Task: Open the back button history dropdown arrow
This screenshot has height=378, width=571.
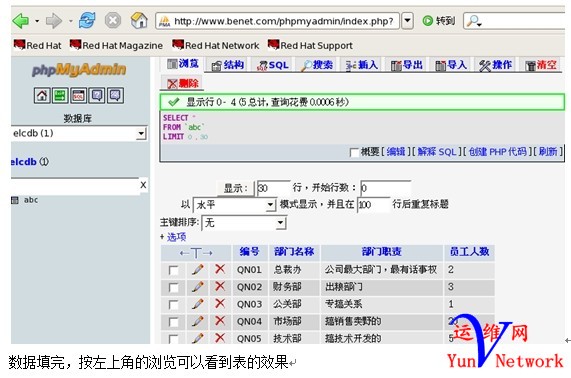Action: [x=37, y=21]
